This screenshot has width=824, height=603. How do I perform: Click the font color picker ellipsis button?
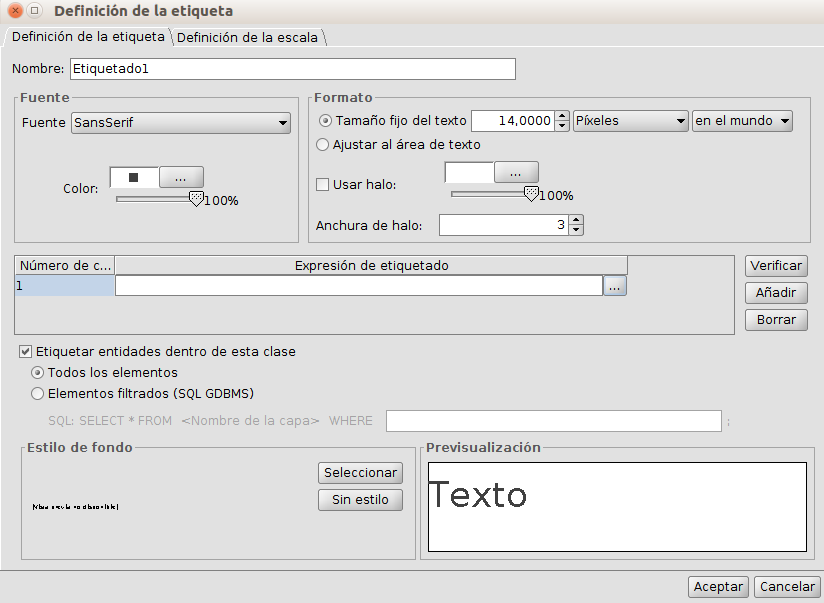click(x=181, y=178)
